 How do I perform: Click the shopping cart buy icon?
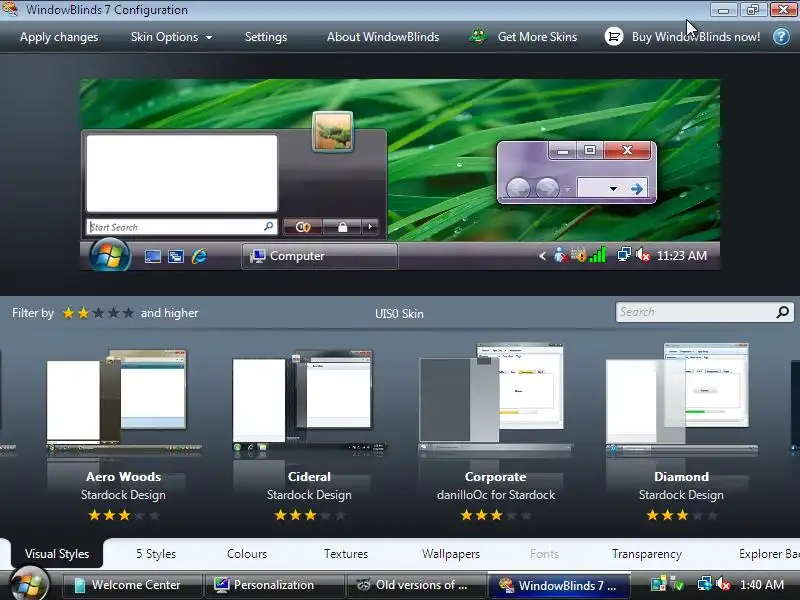[x=614, y=37]
